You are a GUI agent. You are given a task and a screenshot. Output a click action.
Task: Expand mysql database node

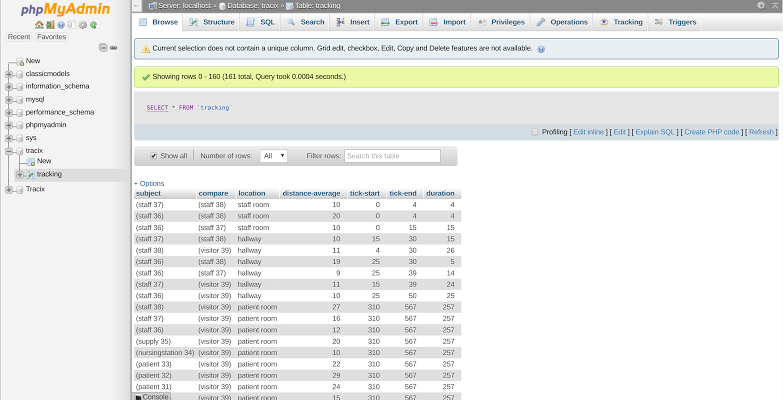[8, 99]
